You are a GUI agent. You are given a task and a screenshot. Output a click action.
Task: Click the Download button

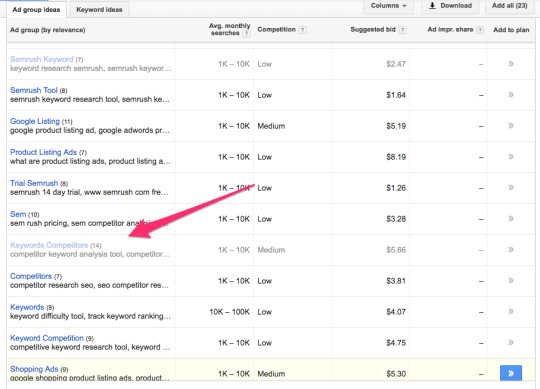point(450,6)
